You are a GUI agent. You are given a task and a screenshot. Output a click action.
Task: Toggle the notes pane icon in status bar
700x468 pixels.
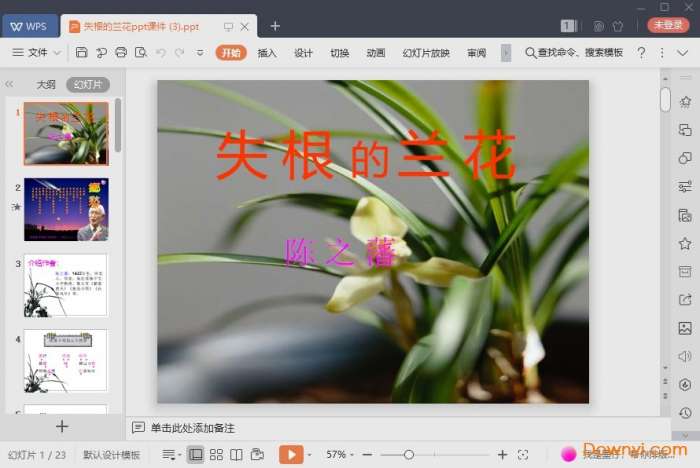pyautogui.click(x=170, y=455)
